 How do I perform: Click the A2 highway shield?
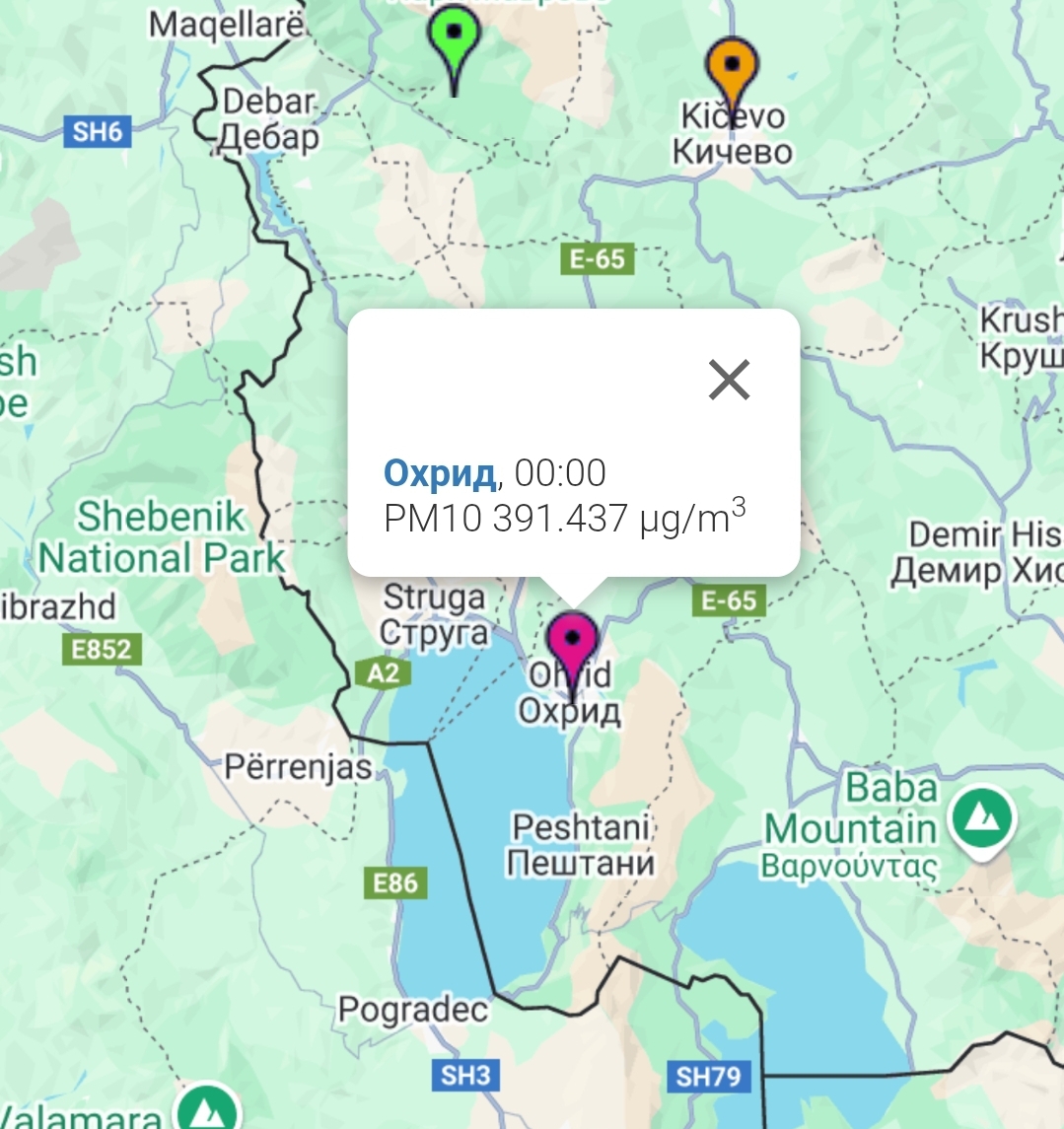point(383,673)
